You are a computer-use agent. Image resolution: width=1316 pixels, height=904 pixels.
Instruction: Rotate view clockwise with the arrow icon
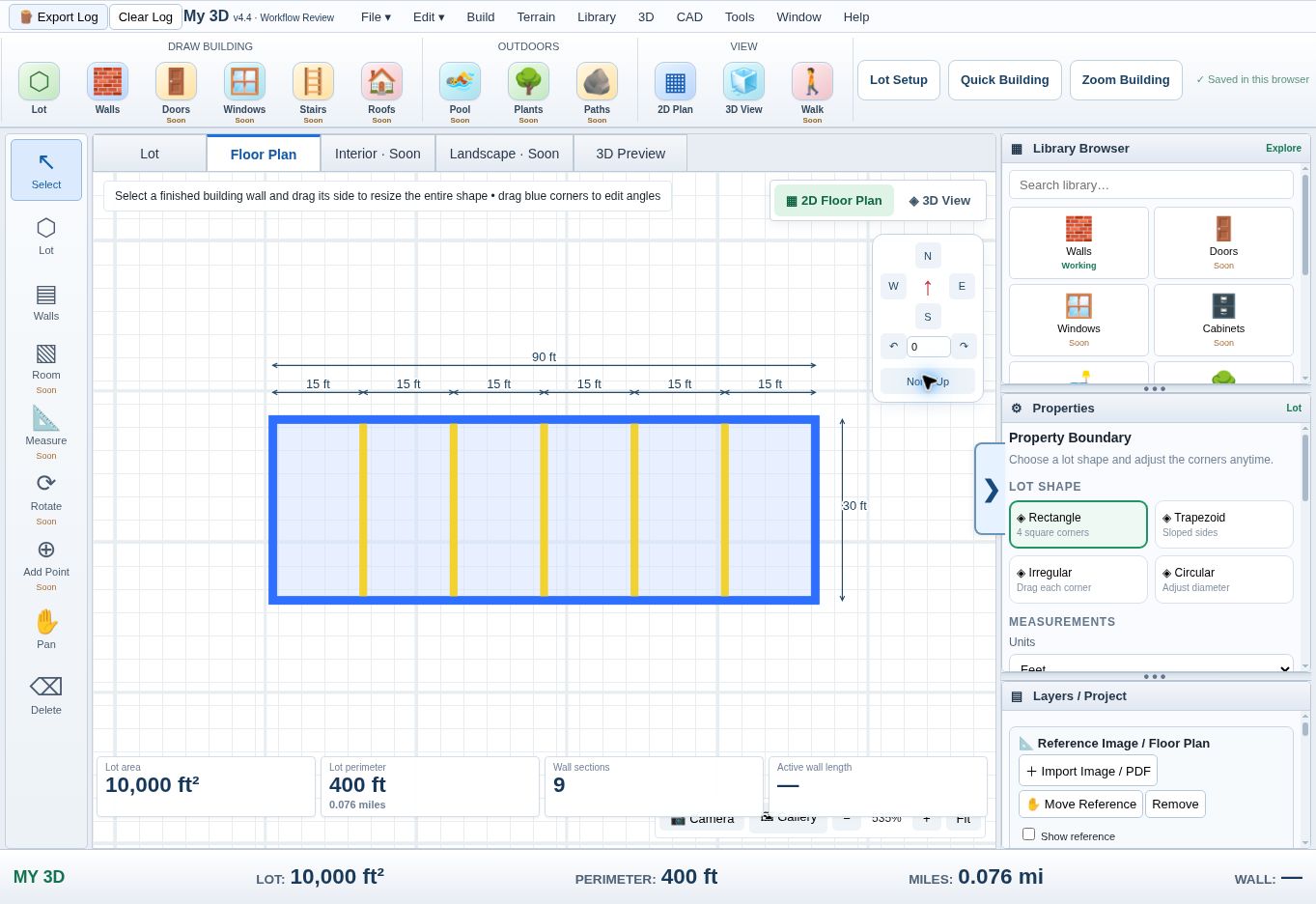tap(964, 346)
